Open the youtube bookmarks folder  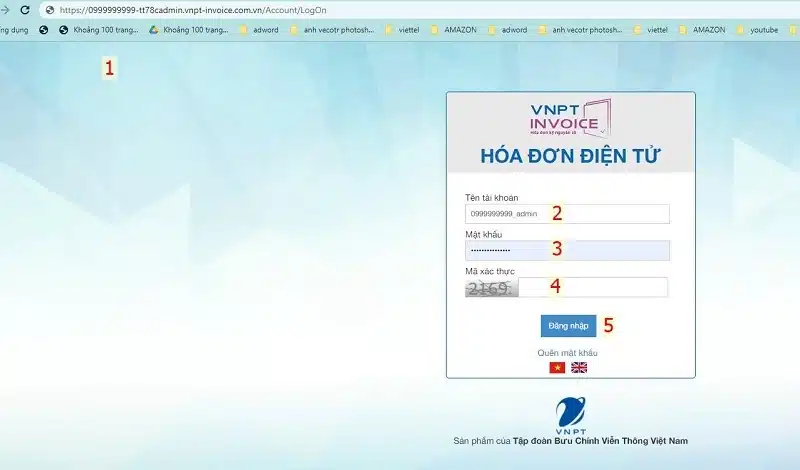pos(757,30)
